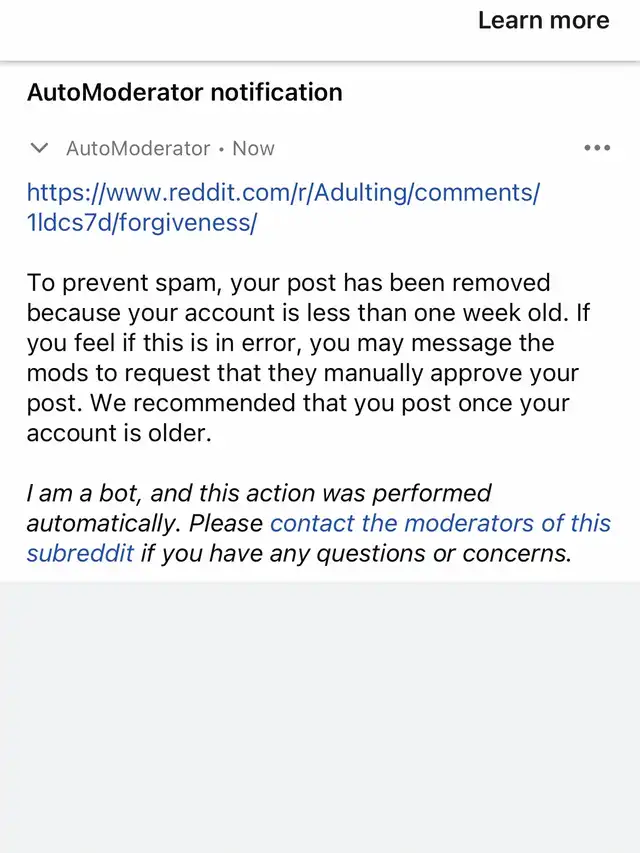Click the word 'subreddit' in the moderators link
This screenshot has width=640, height=853.
pyautogui.click(x=80, y=553)
